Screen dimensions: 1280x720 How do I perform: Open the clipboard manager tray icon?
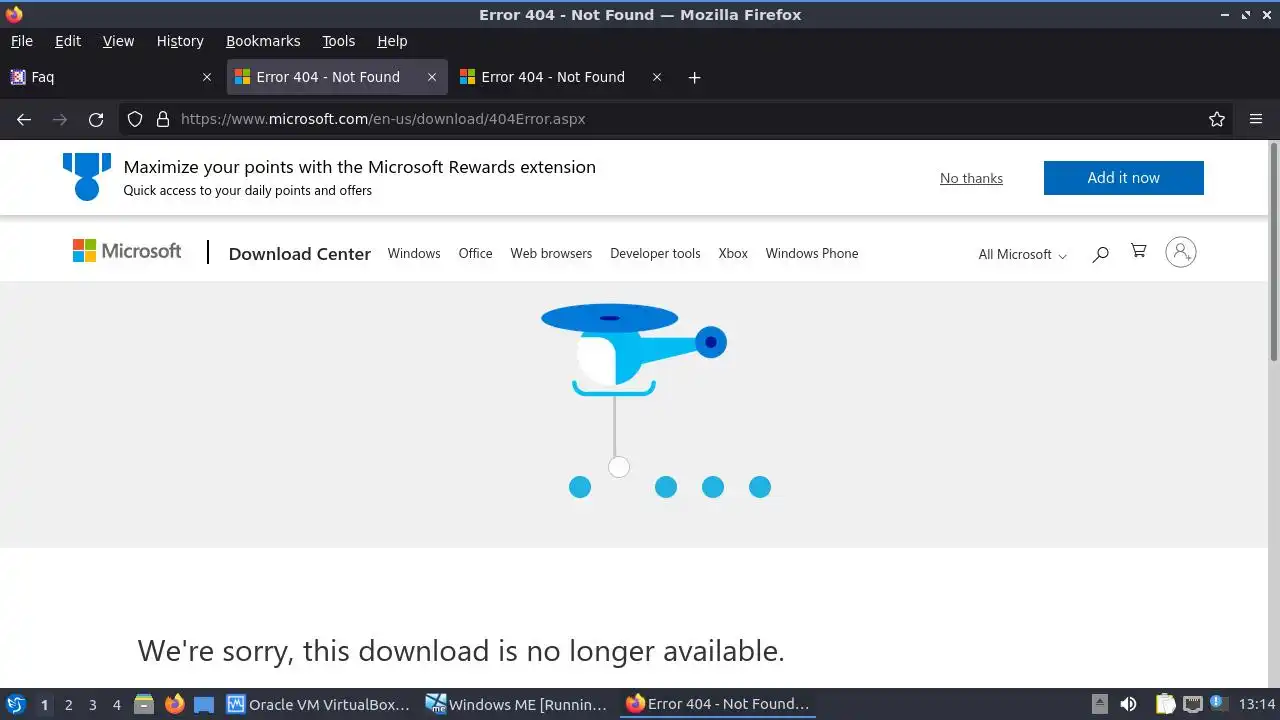pyautogui.click(x=1165, y=704)
